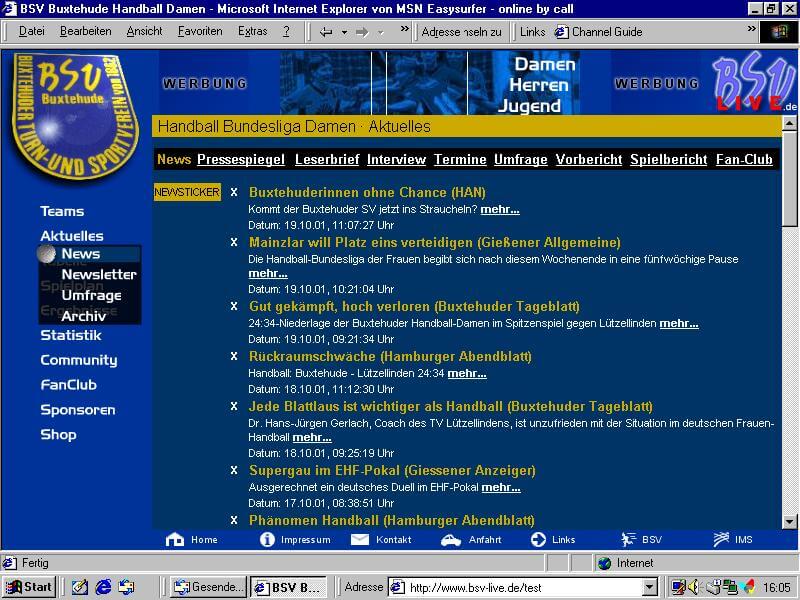Open the Forward button history dropdown arrow
This screenshot has height=600, width=800.
click(x=381, y=32)
